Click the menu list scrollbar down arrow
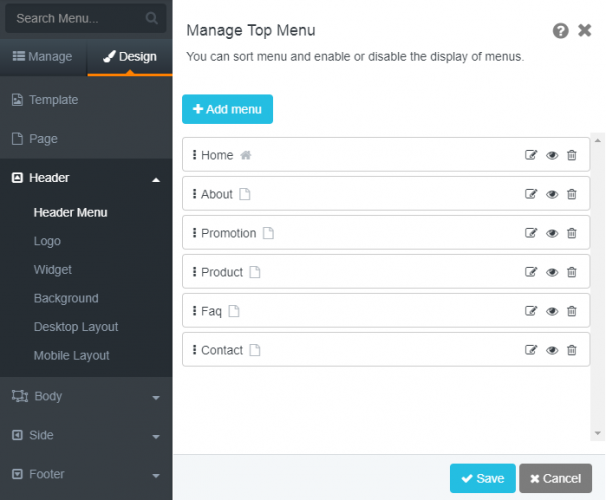This screenshot has width=606, height=500. [x=598, y=433]
